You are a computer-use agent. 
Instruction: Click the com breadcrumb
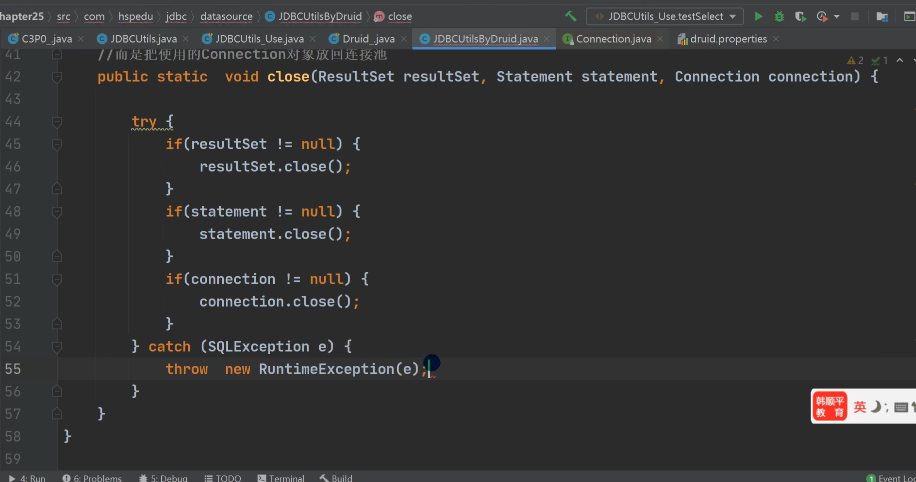point(94,16)
